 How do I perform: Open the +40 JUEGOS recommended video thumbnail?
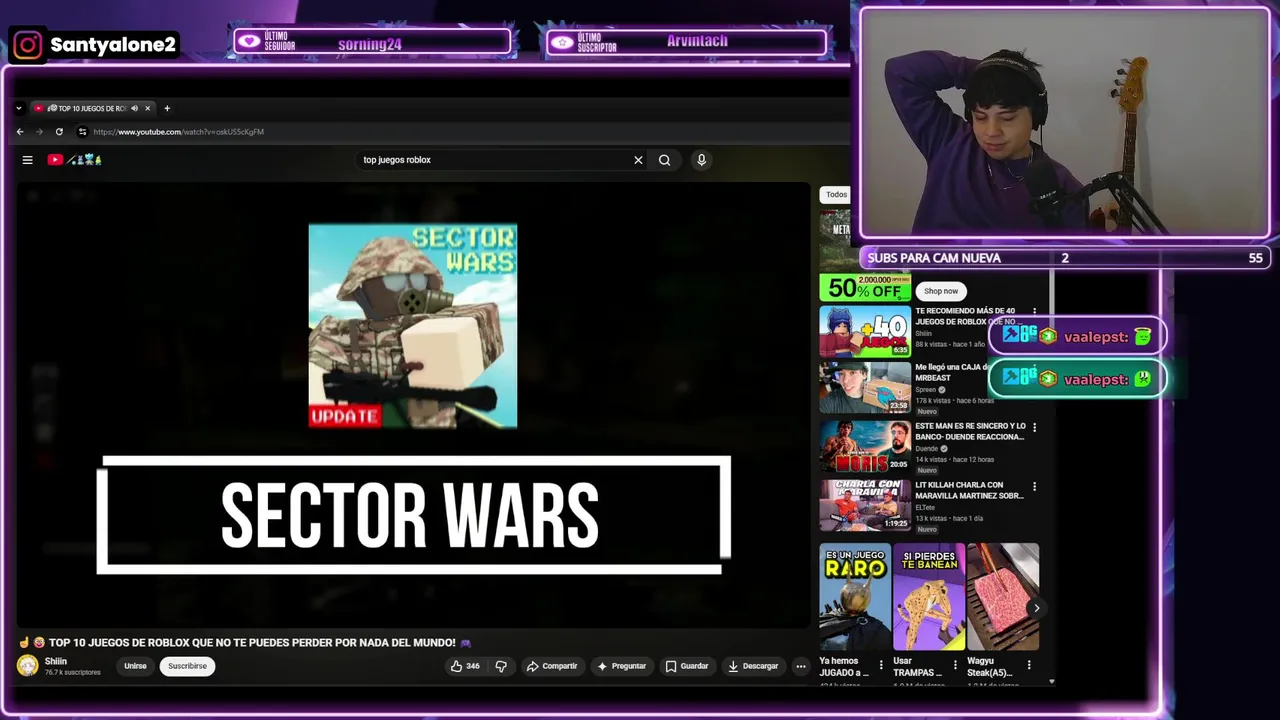pos(865,331)
